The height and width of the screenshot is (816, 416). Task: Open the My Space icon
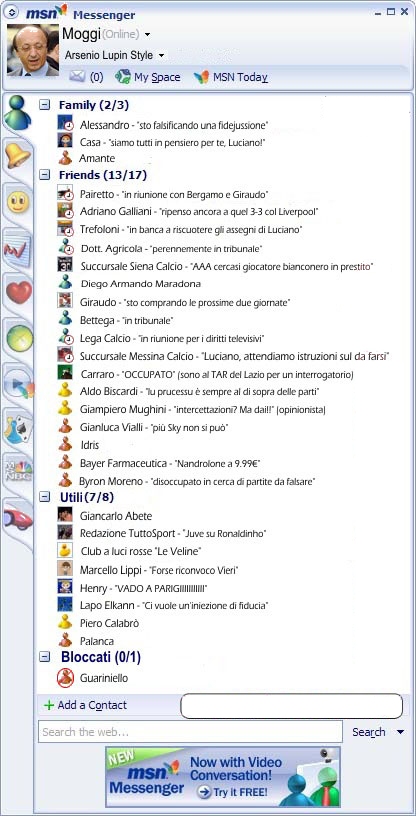[122, 77]
